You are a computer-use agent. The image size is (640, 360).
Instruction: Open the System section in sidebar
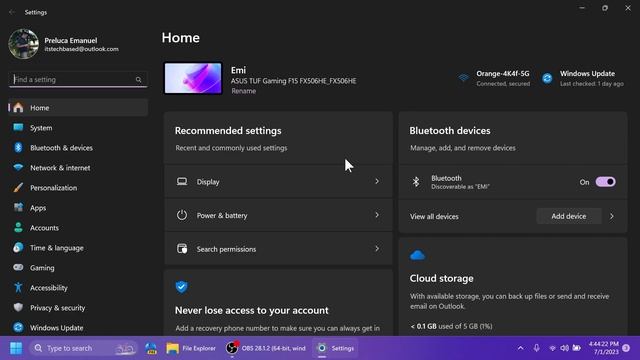(78, 128)
